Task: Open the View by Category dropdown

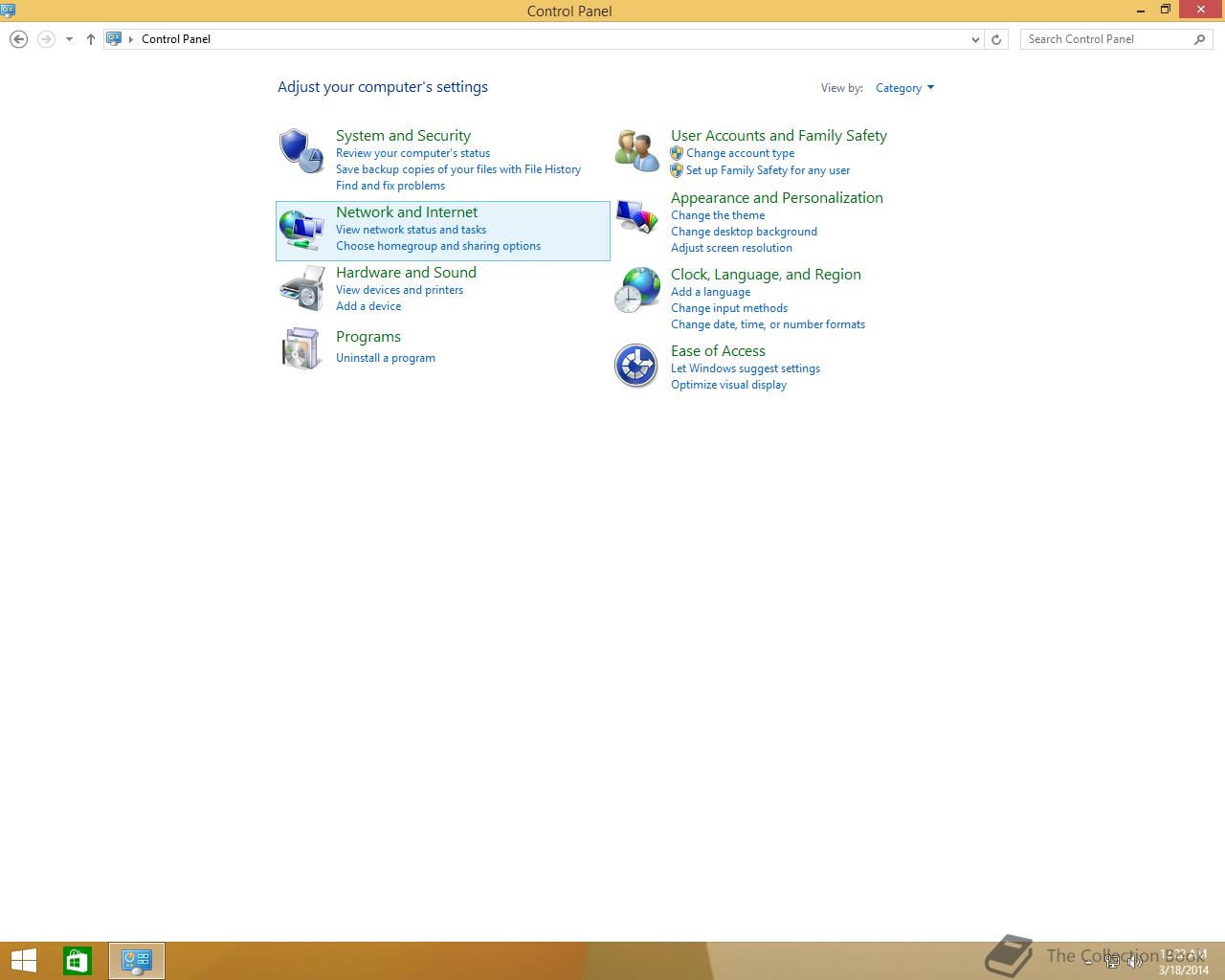Action: (904, 88)
